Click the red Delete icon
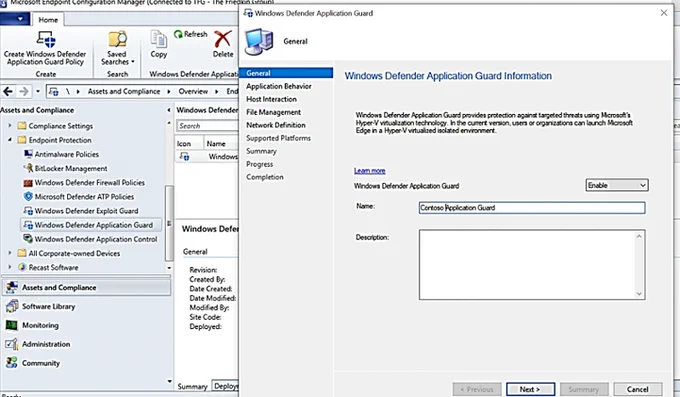 pyautogui.click(x=222, y=39)
